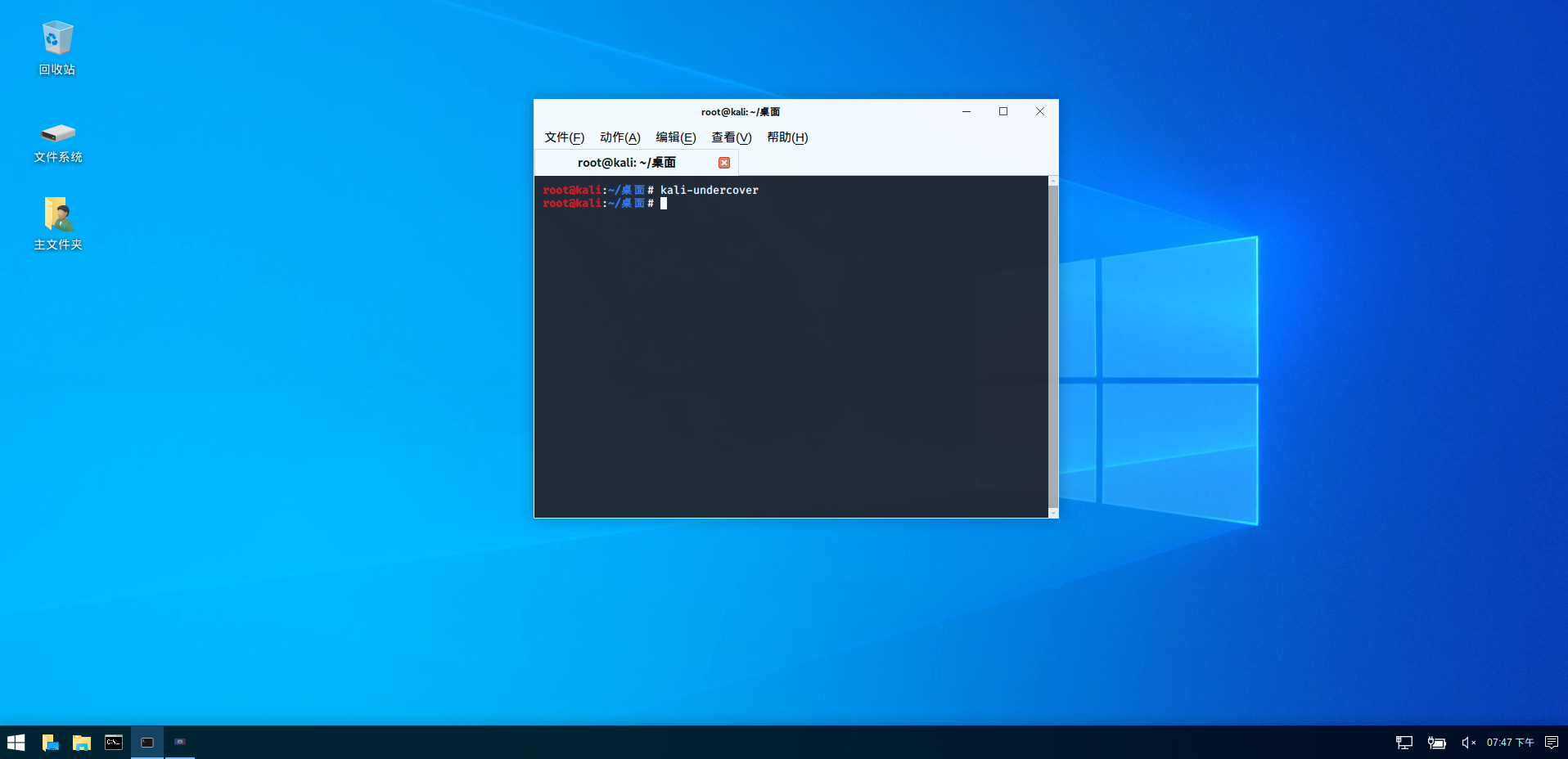
Task: Click the battery power tray icon
Action: point(1436,742)
